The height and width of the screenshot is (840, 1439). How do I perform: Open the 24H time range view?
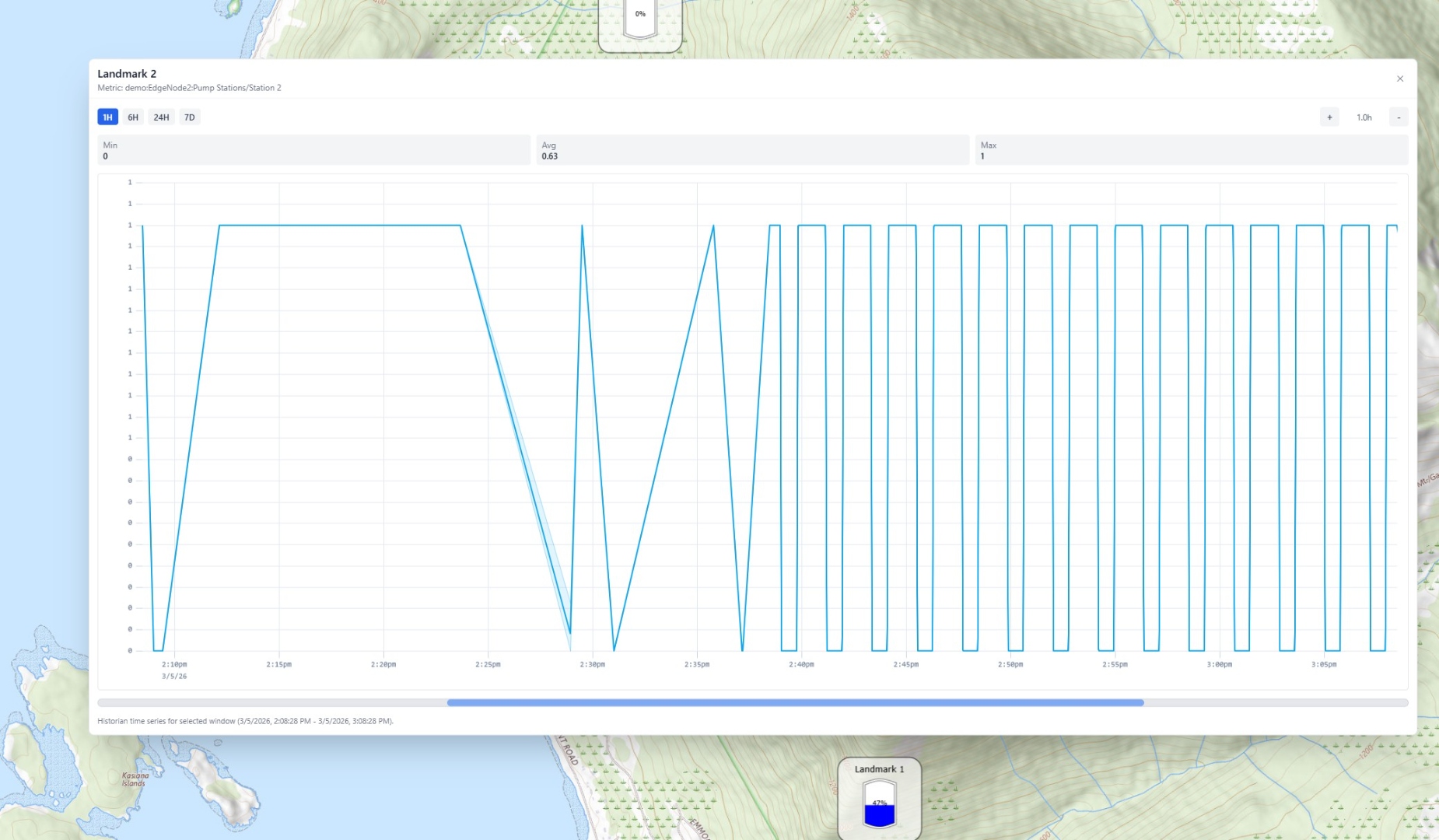pos(161,117)
